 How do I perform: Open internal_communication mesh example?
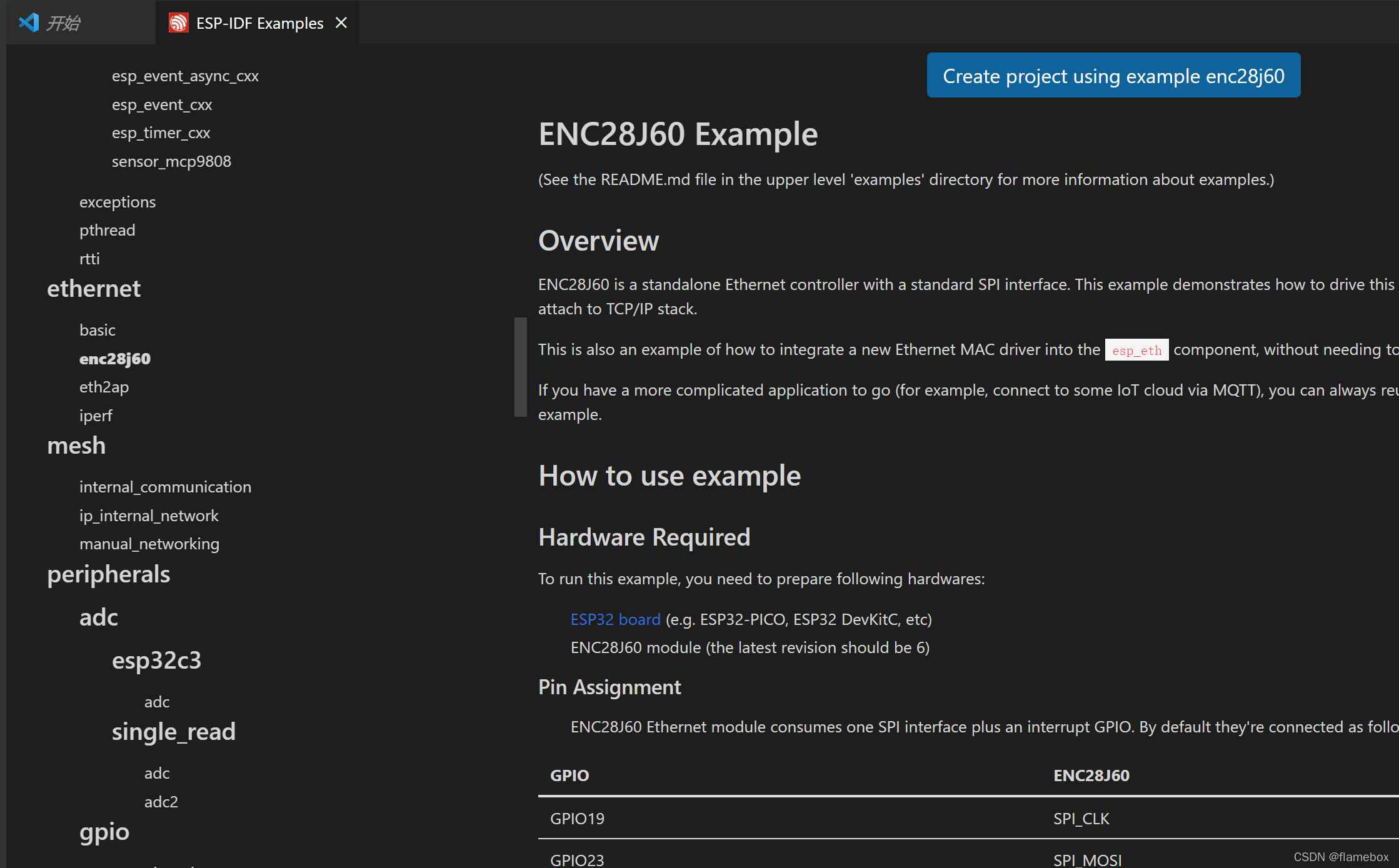[165, 487]
